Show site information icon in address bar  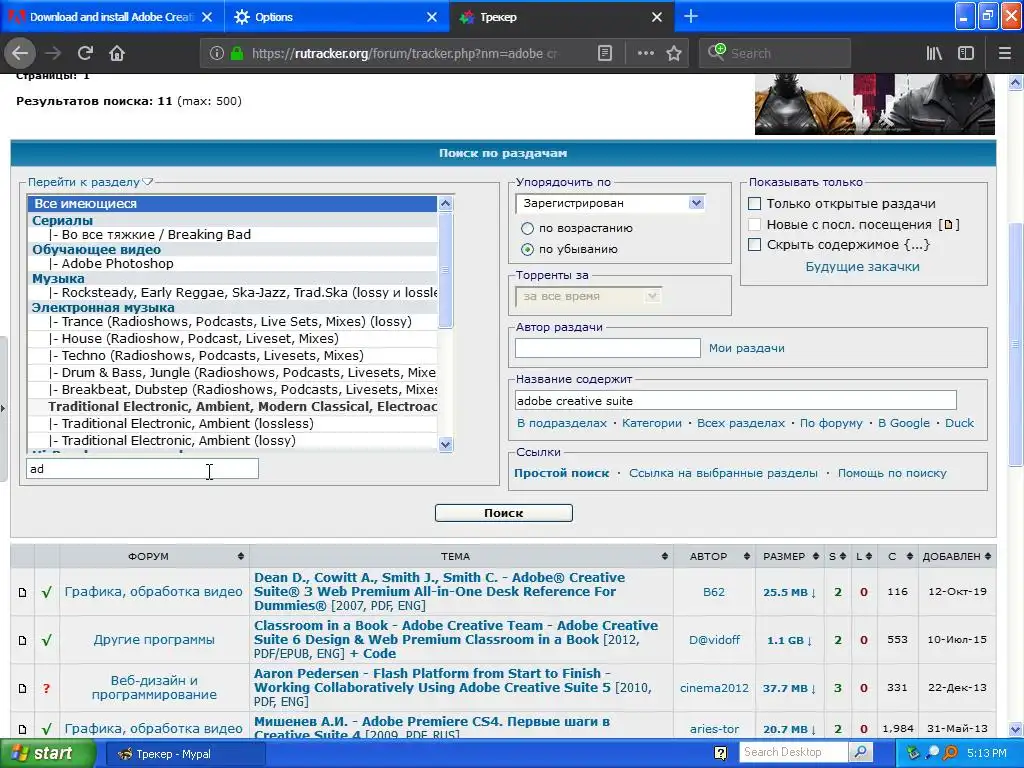pos(216,53)
